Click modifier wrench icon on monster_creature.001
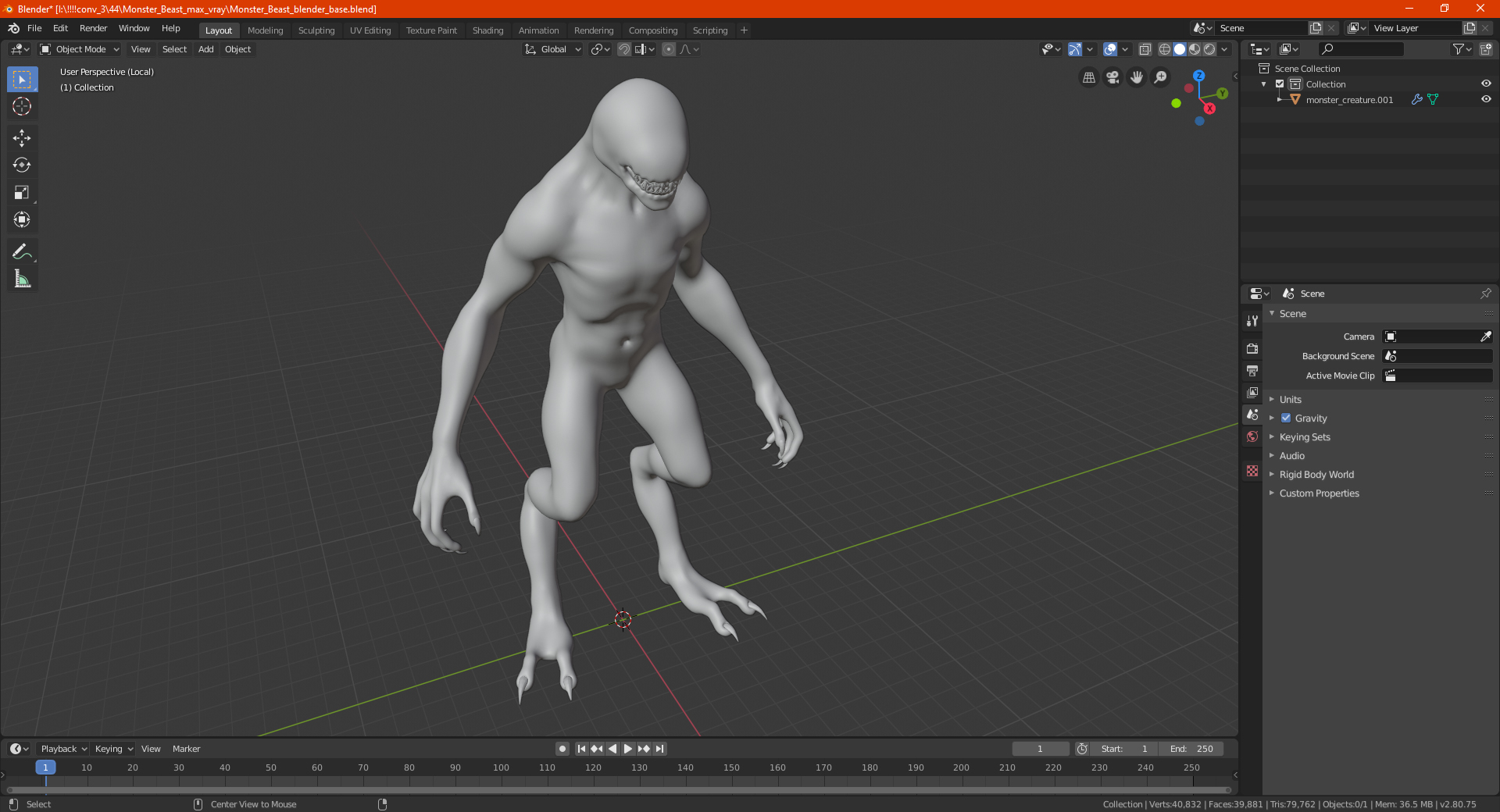The image size is (1500, 812). [x=1416, y=99]
